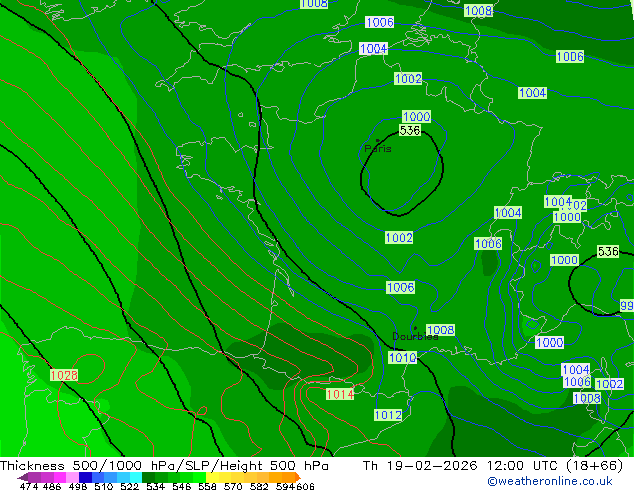Pick the orange arrow end of legend
The image size is (634, 490).
coord(298,477)
